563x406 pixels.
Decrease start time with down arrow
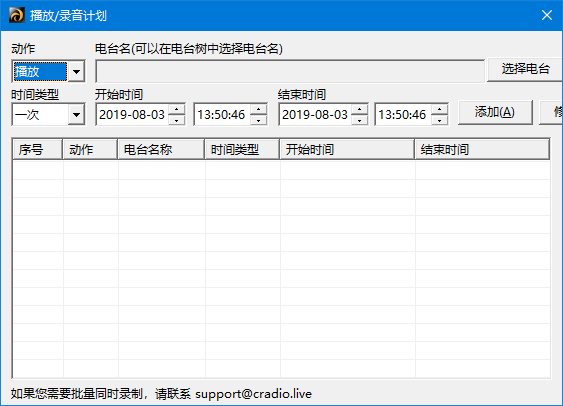pos(259,120)
